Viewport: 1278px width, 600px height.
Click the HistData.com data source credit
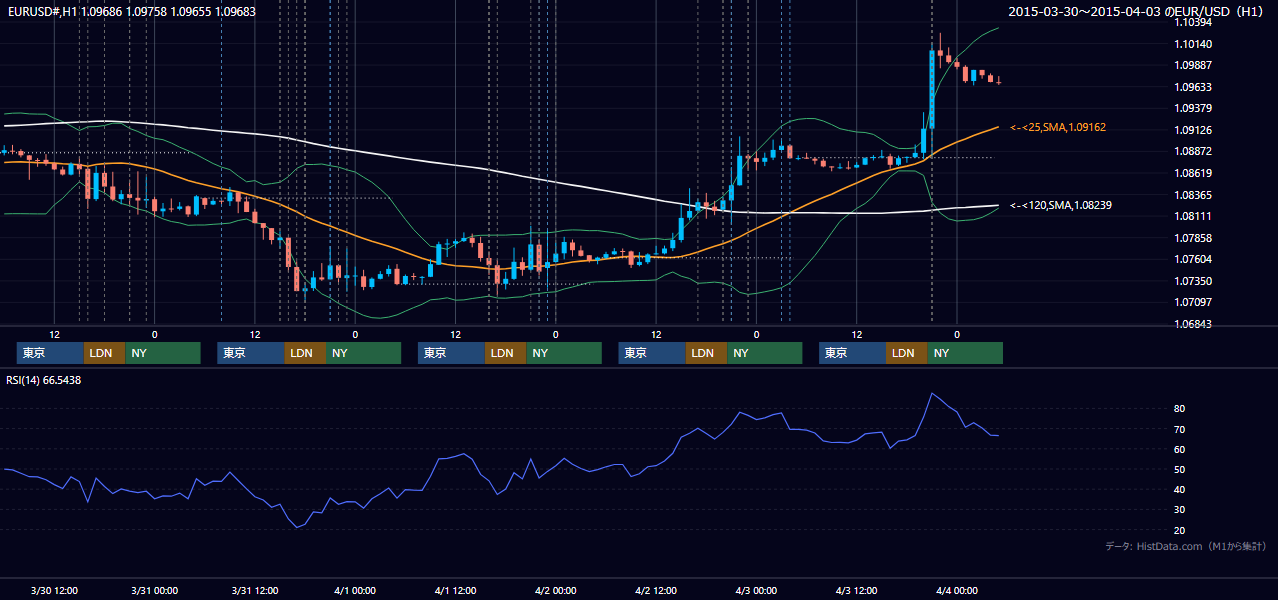(1186, 546)
